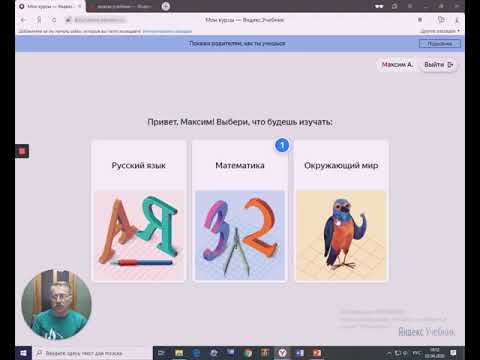Switch to the second browser tab
Image resolution: width=480 pixels, height=360 pixels.
(x=122, y=6)
